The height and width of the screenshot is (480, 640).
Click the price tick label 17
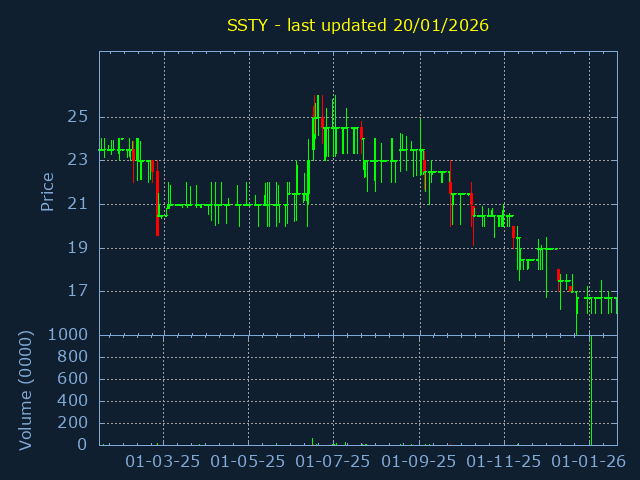(78, 291)
